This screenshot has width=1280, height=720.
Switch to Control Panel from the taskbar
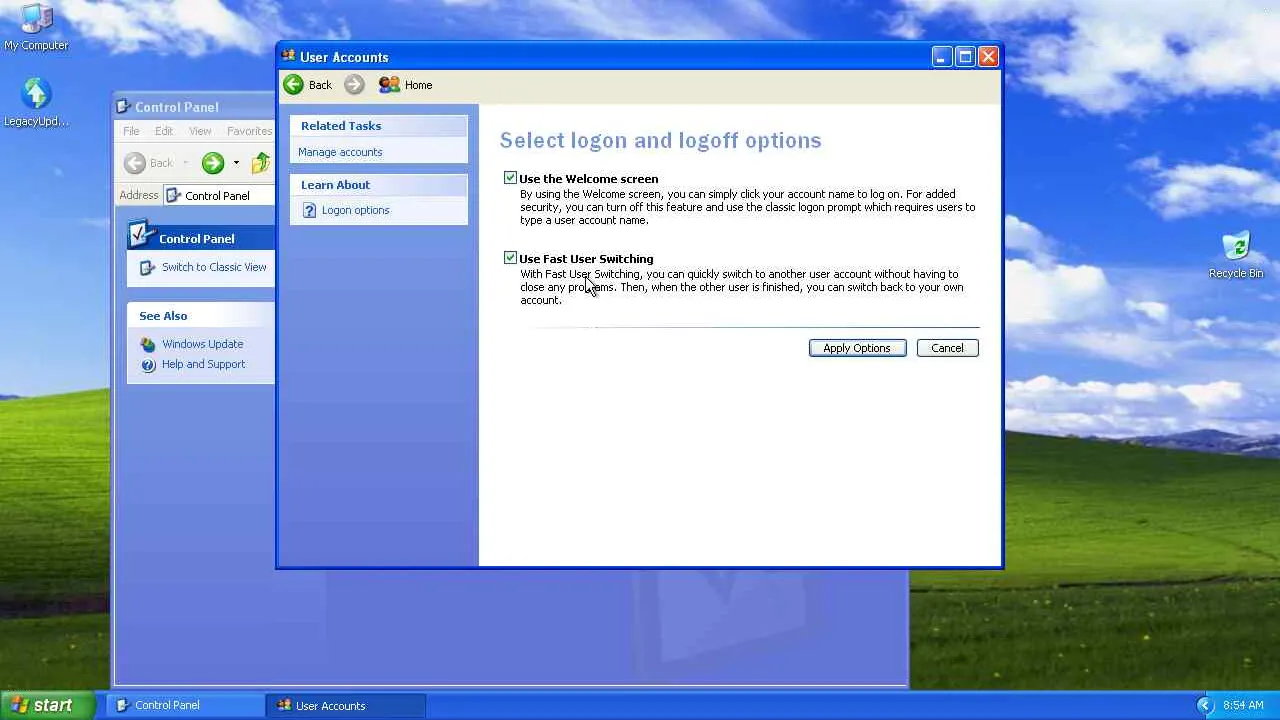pyautogui.click(x=185, y=705)
